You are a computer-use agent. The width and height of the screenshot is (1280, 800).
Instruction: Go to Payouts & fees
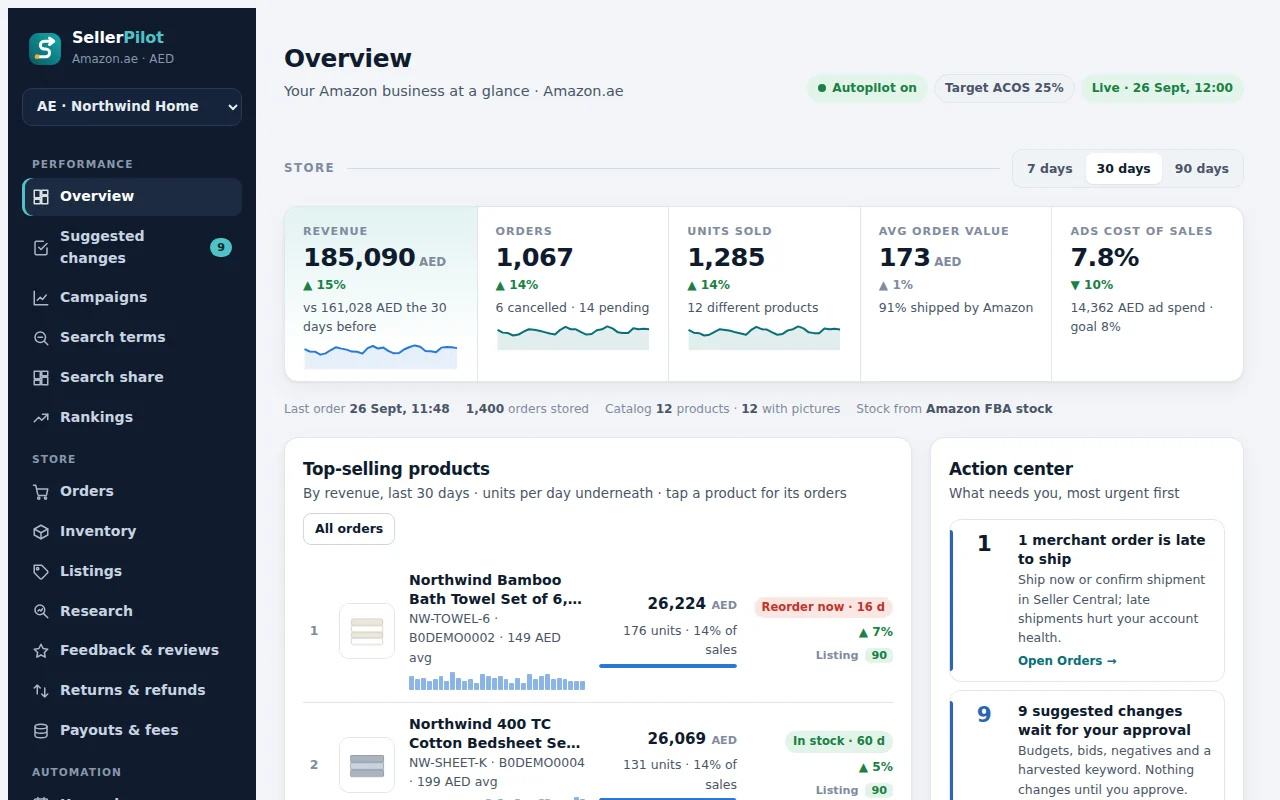132,730
